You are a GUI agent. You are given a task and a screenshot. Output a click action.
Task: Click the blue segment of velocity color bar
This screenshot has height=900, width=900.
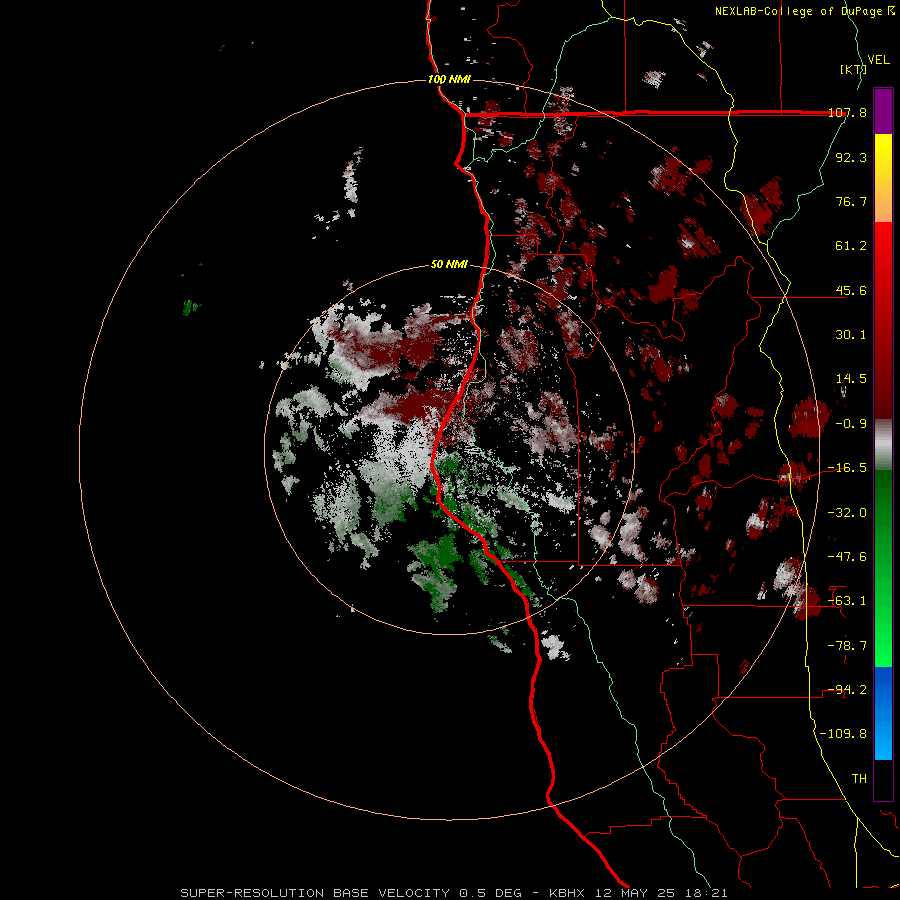[x=883, y=713]
